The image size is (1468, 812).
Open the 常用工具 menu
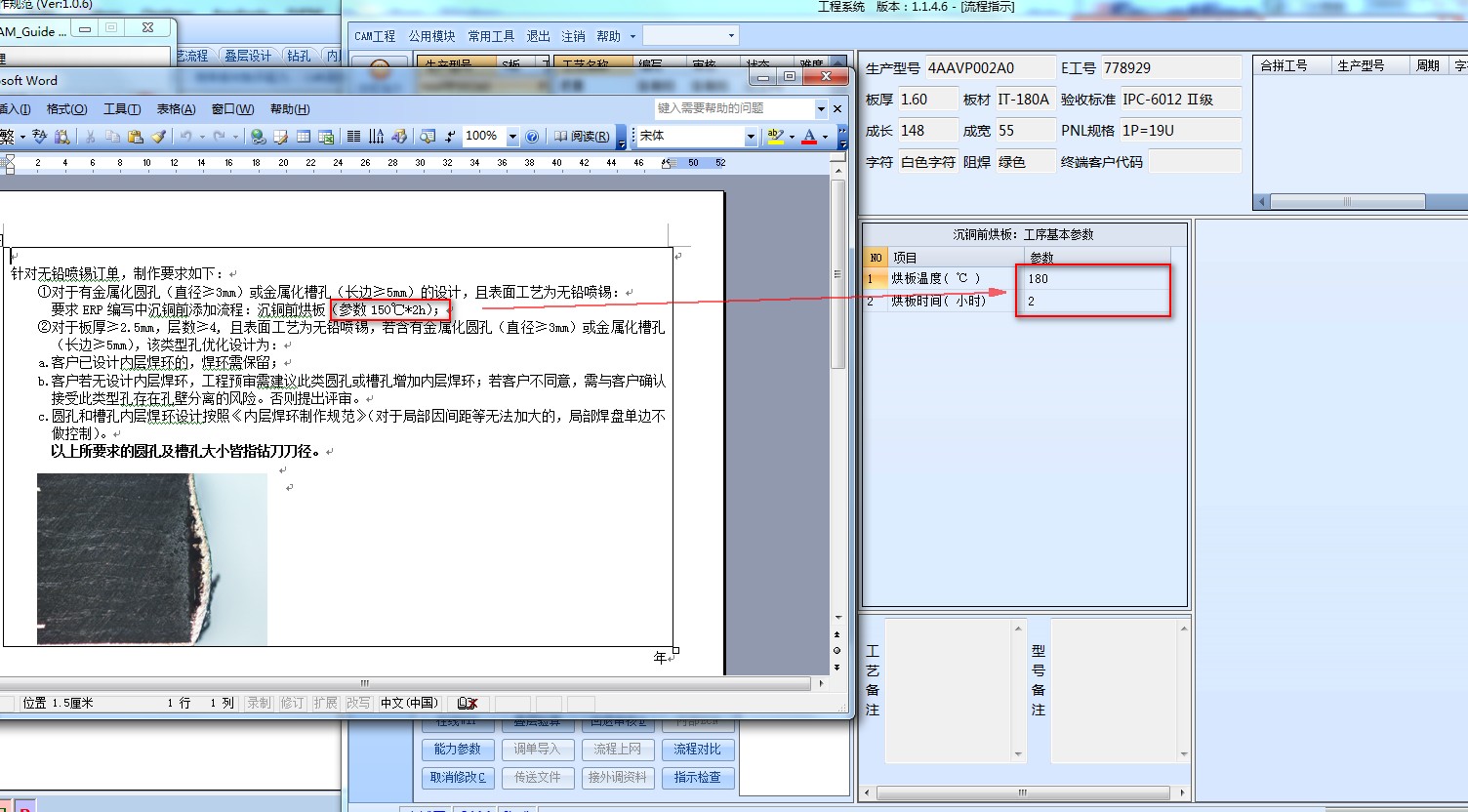491,36
